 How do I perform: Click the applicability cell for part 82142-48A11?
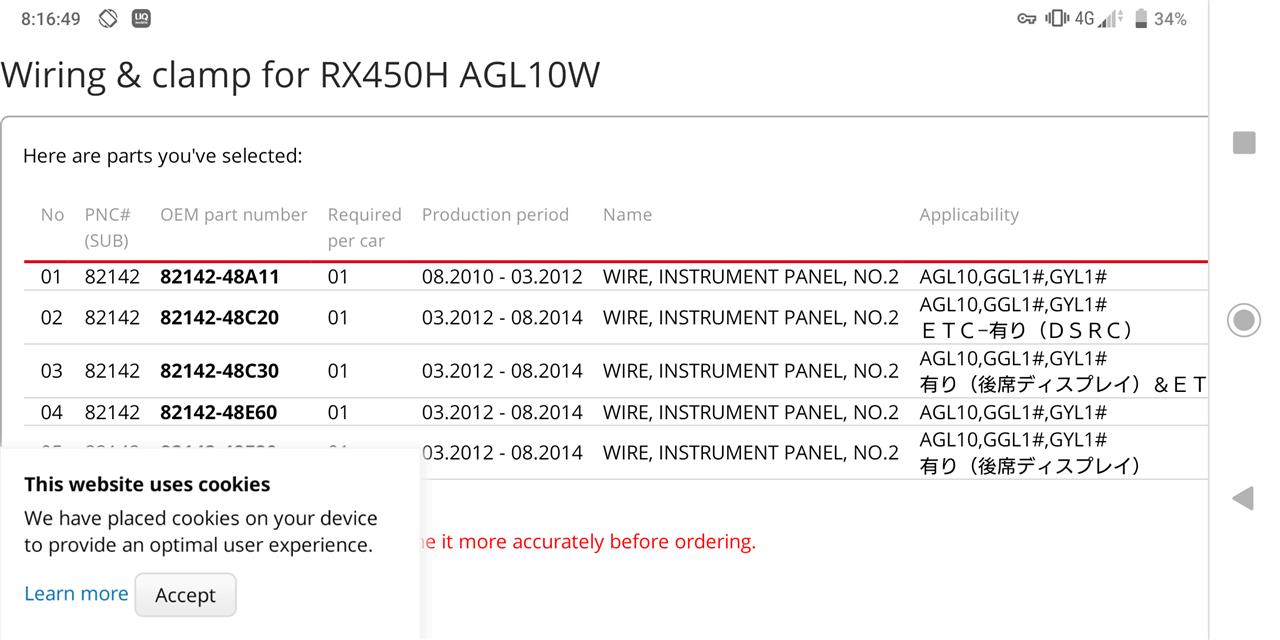1013,277
